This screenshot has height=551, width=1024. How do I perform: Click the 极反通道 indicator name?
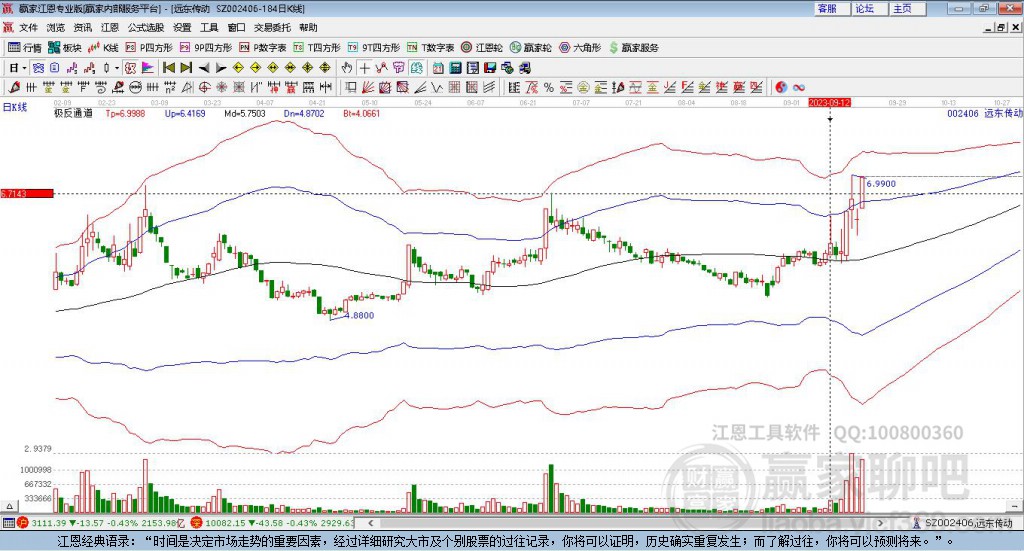pyautogui.click(x=73, y=114)
